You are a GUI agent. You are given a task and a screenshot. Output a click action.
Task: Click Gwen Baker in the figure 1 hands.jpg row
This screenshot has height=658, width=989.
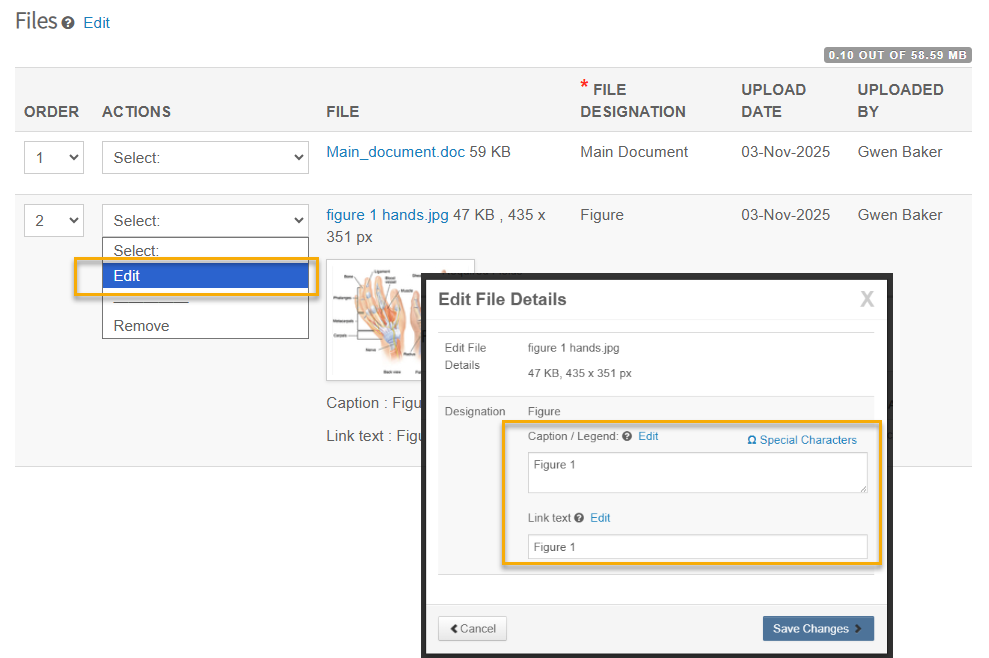coord(899,215)
